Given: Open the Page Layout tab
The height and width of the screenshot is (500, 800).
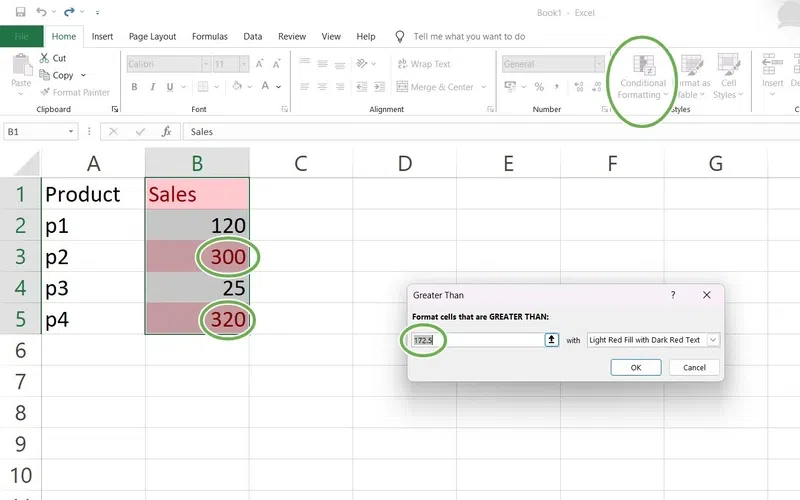Looking at the screenshot, I should click(153, 36).
